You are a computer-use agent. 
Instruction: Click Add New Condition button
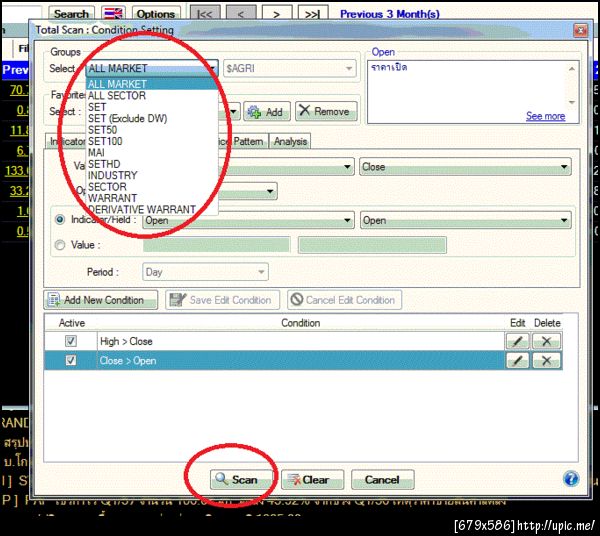point(101,300)
